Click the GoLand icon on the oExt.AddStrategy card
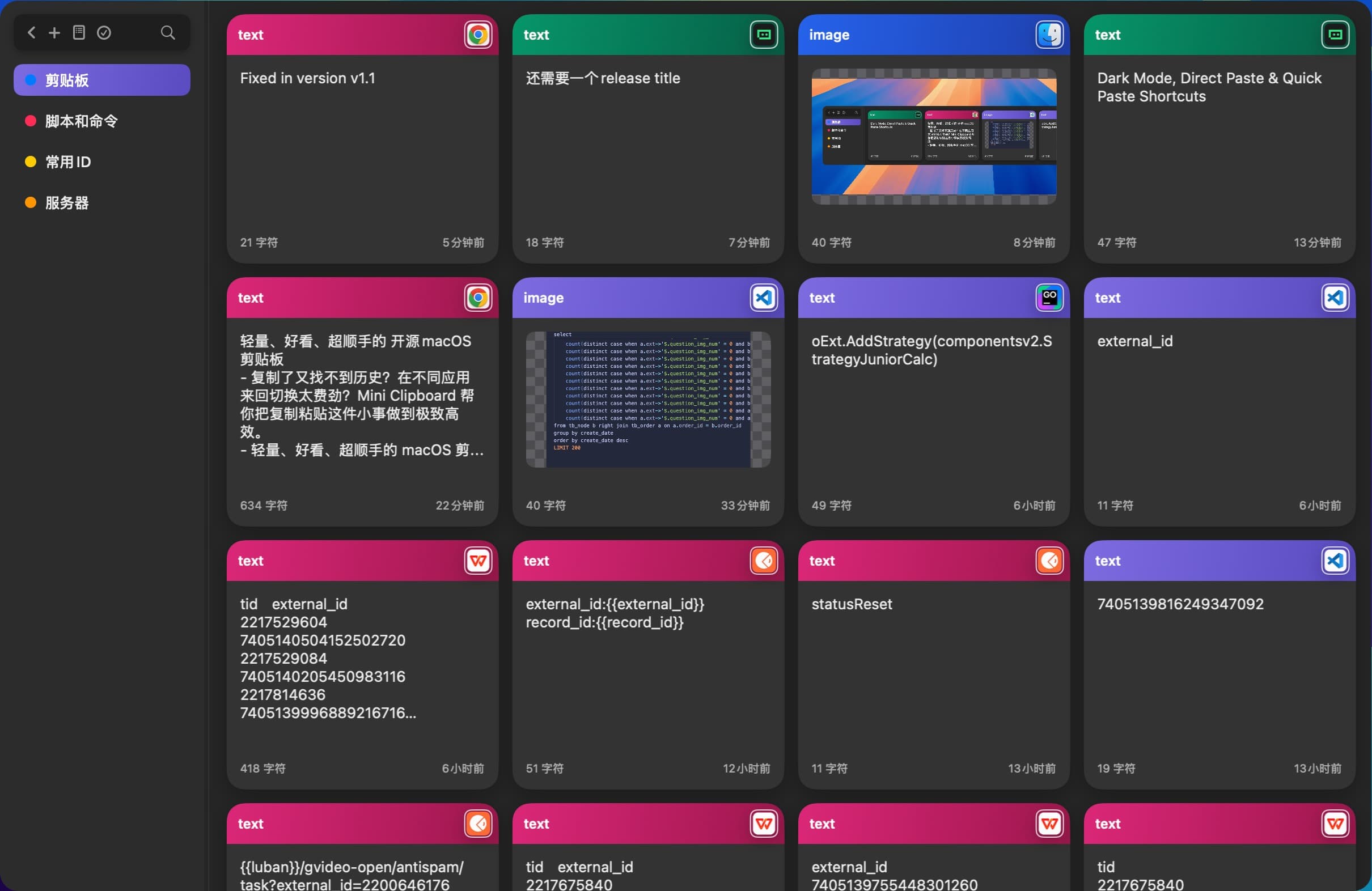The image size is (1372, 891). [1049, 298]
